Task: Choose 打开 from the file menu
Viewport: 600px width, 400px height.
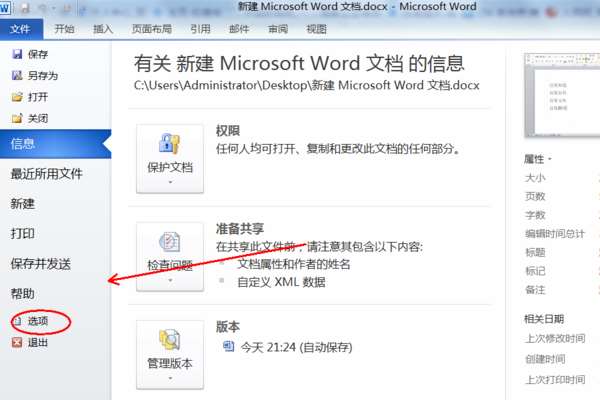Action: pos(38,97)
